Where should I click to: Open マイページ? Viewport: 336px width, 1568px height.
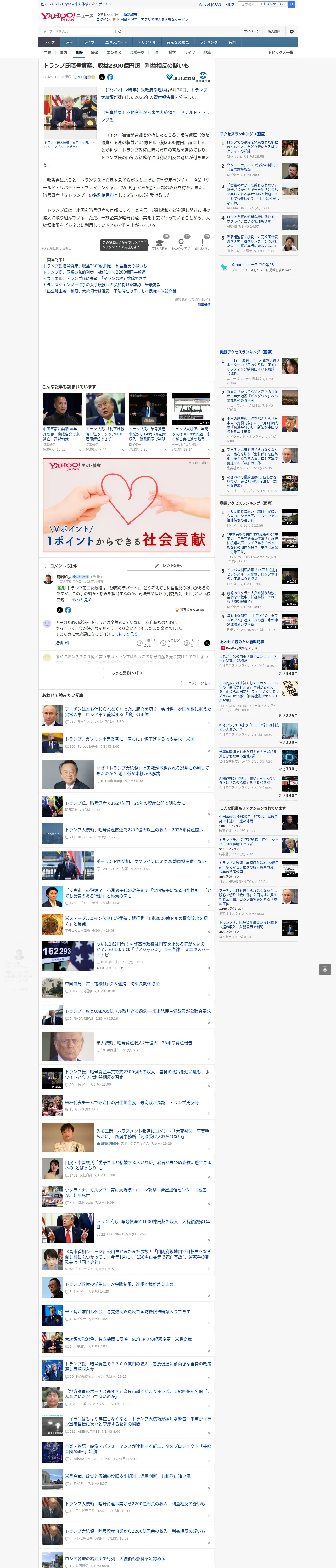pos(252,32)
